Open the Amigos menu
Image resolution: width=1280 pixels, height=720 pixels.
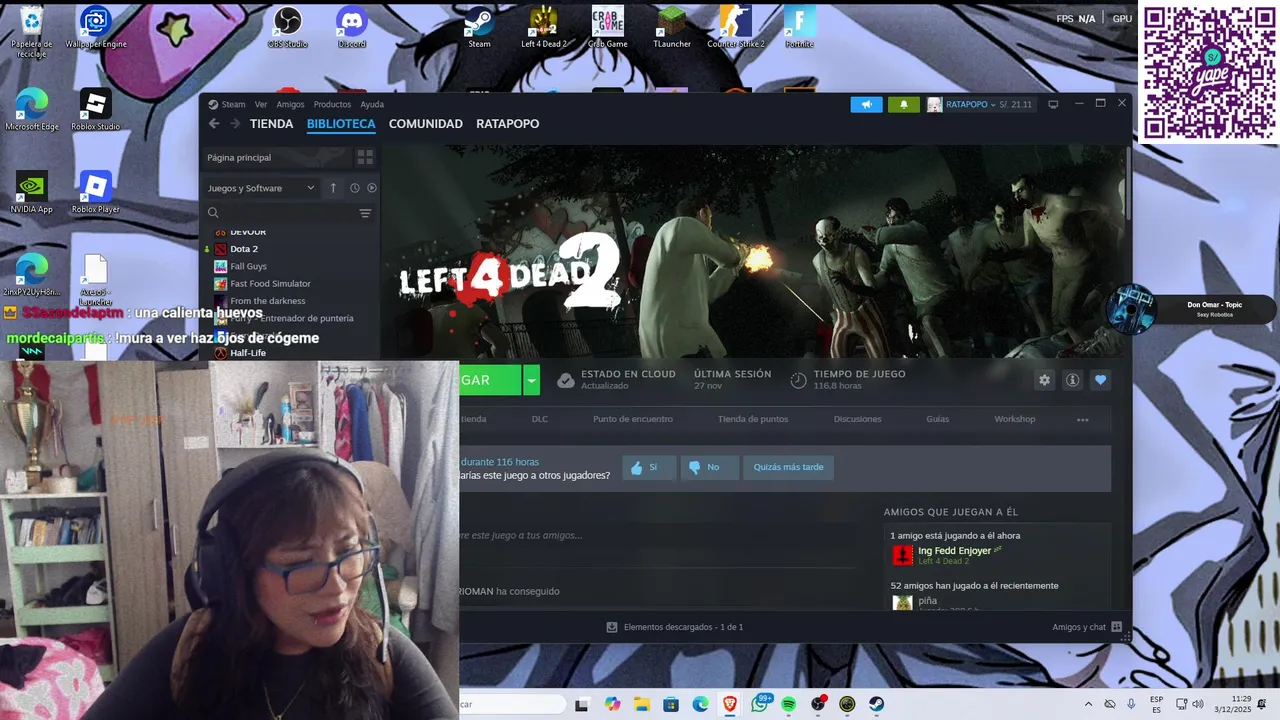290,104
